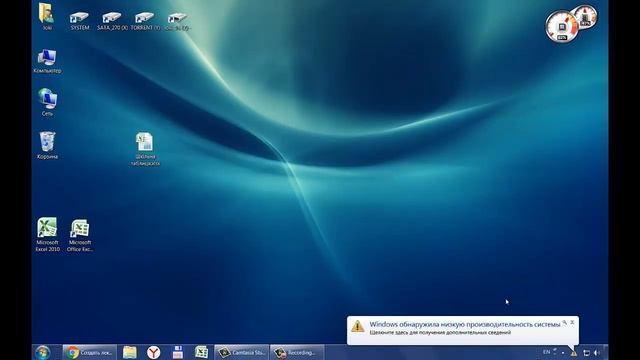Switch to the Camtasia Studio taskbar window
Viewport: 640px width, 360px height.
click(241, 352)
